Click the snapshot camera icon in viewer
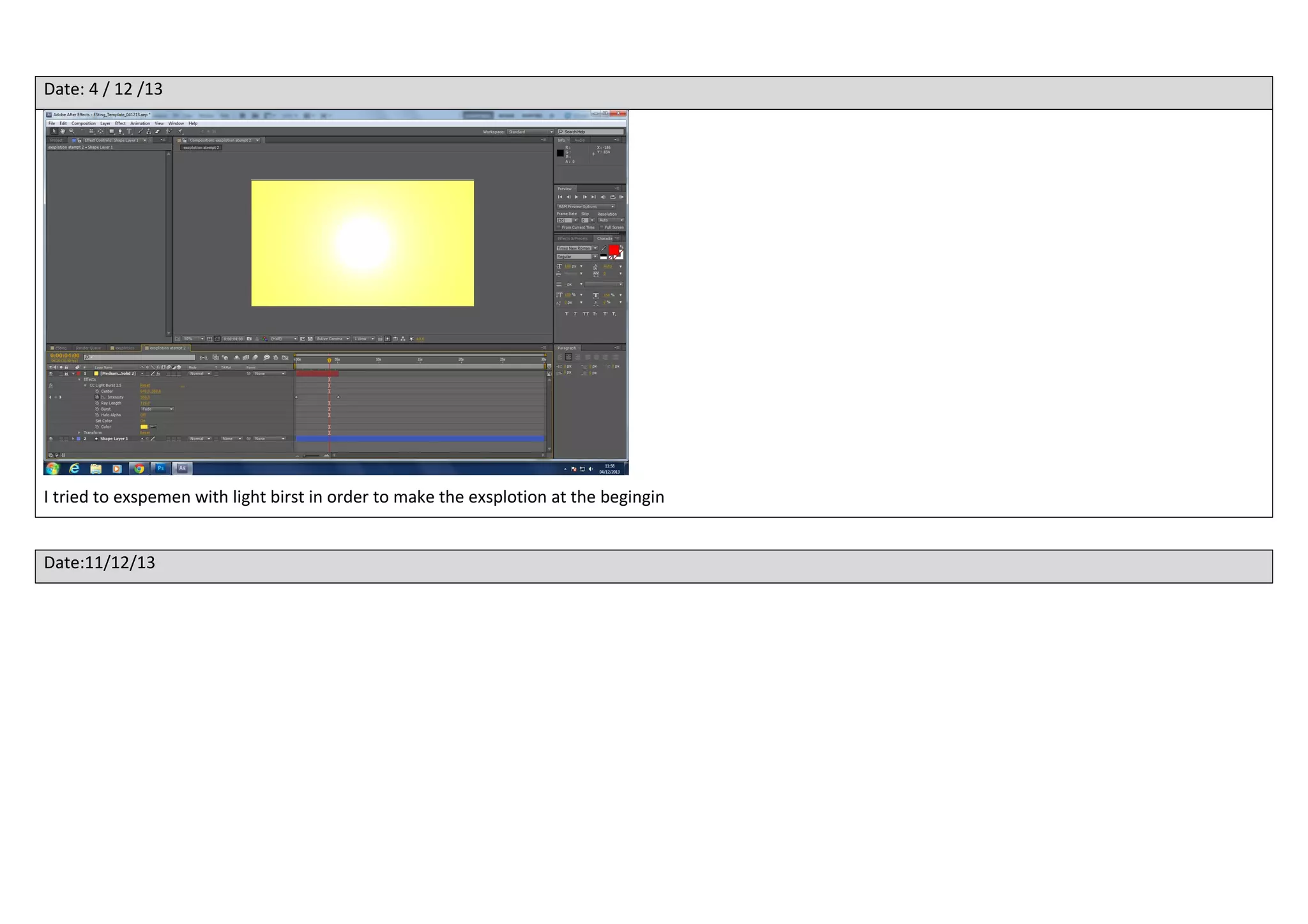Image resolution: width=1308 pixels, height=924 pixels. tap(249, 339)
